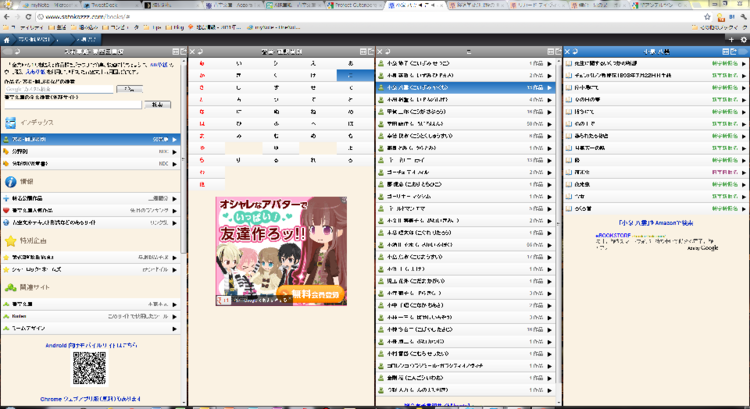Click the grid layout icon in the left index panel header
This screenshot has height=409, width=750.
click(175, 51)
